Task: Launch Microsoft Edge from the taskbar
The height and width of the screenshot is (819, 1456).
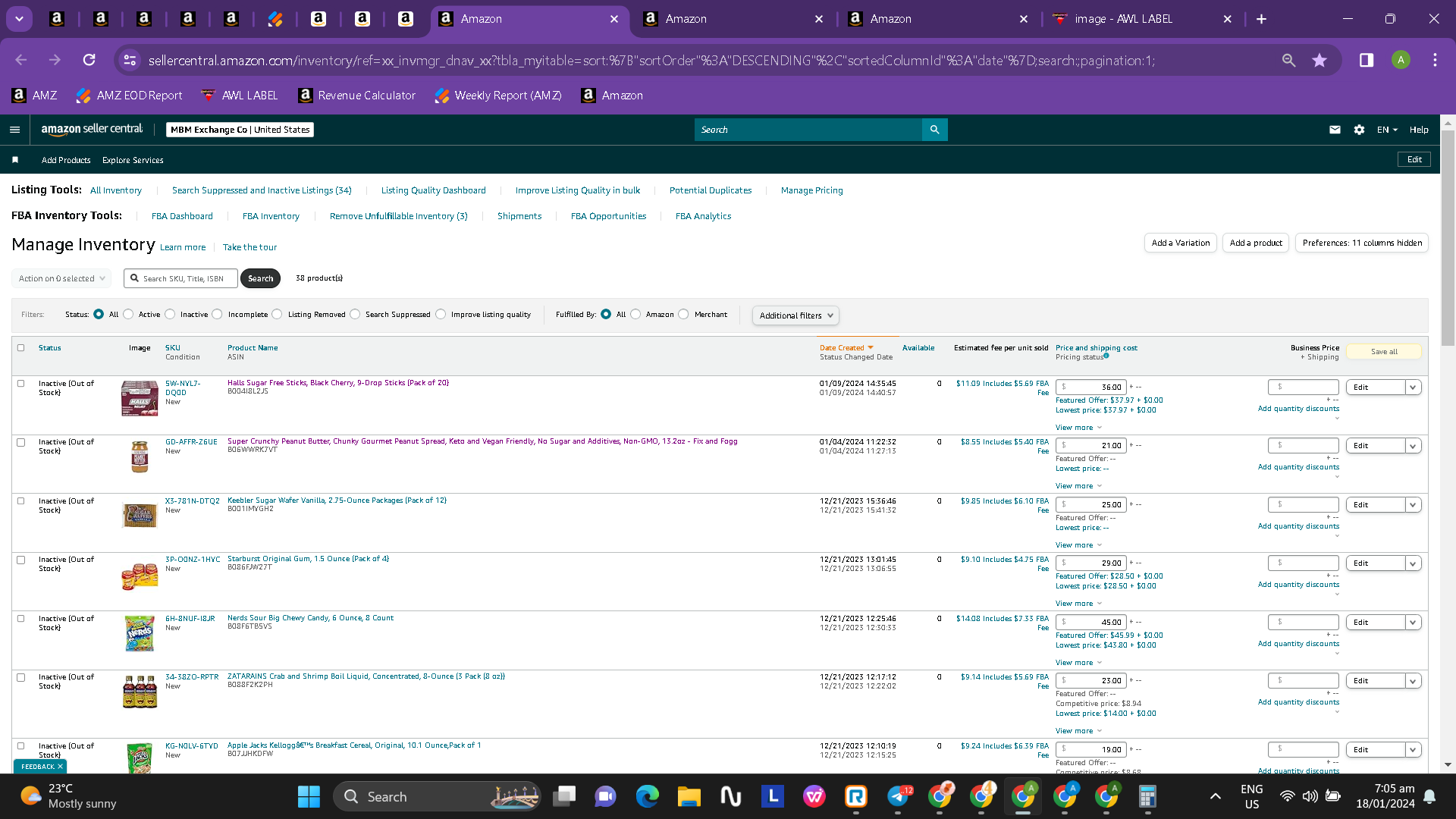Action: [648, 796]
